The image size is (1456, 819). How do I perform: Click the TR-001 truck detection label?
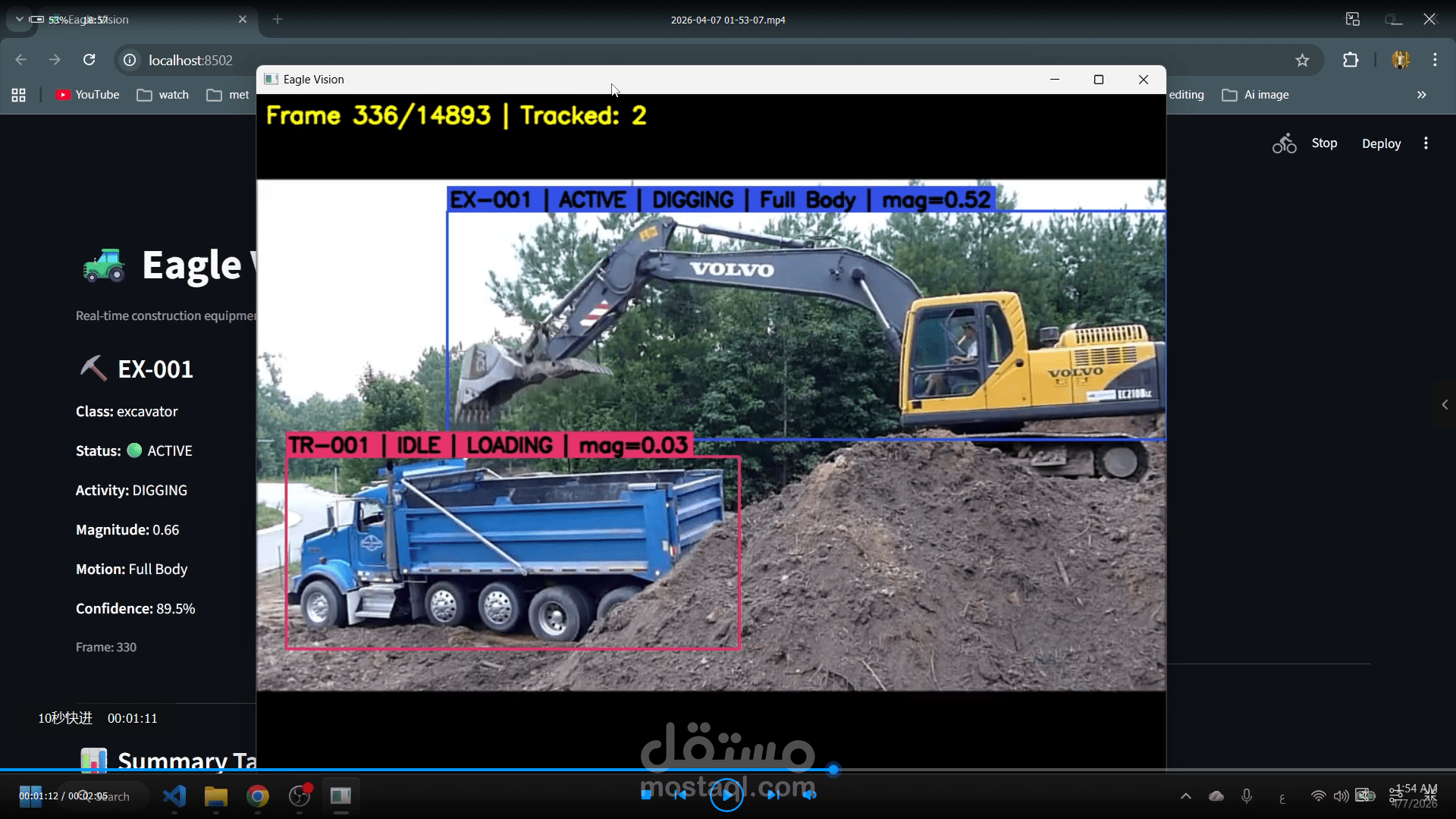pyautogui.click(x=489, y=445)
